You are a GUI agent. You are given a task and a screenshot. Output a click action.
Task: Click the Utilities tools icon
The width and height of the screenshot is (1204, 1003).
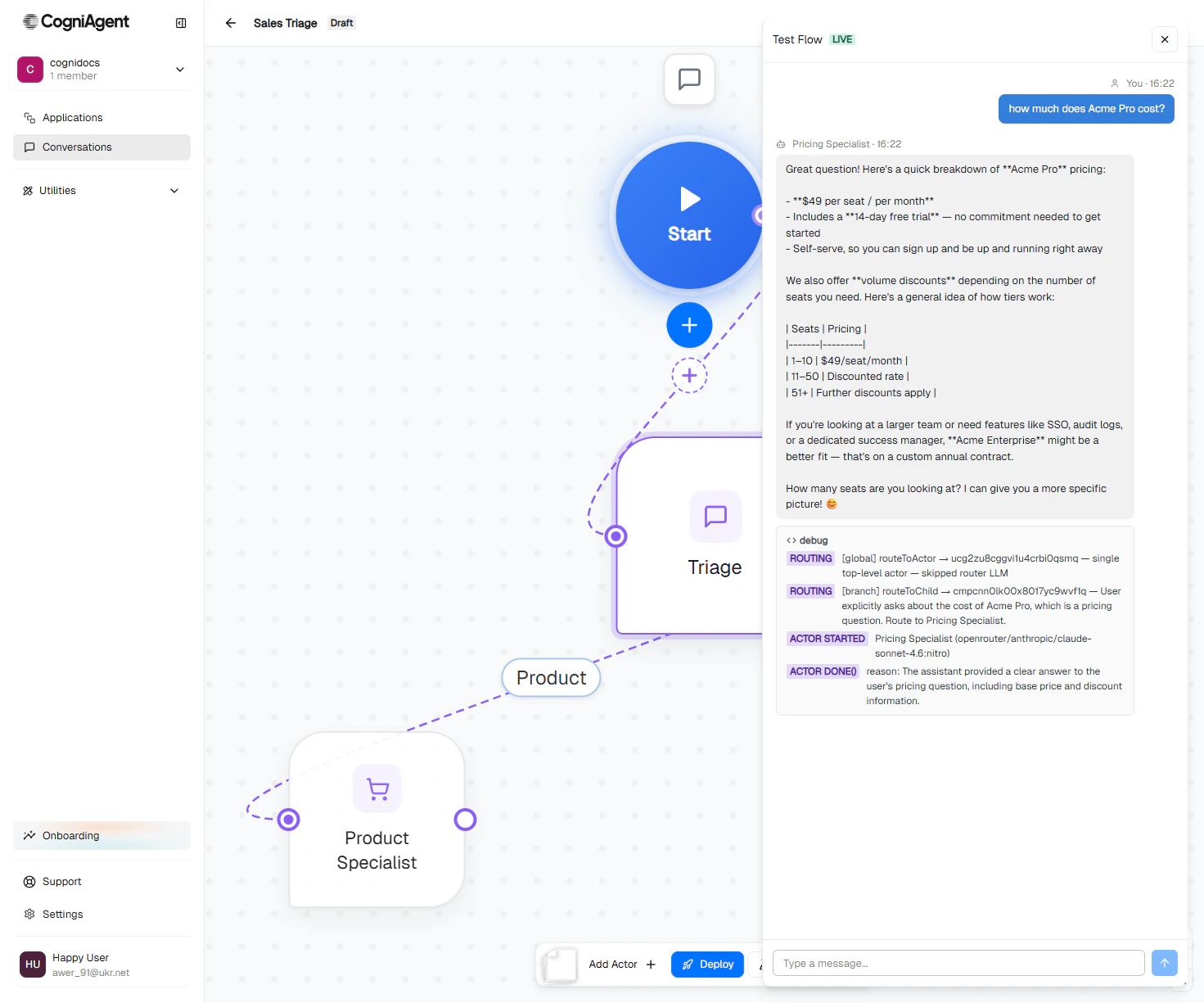click(28, 191)
